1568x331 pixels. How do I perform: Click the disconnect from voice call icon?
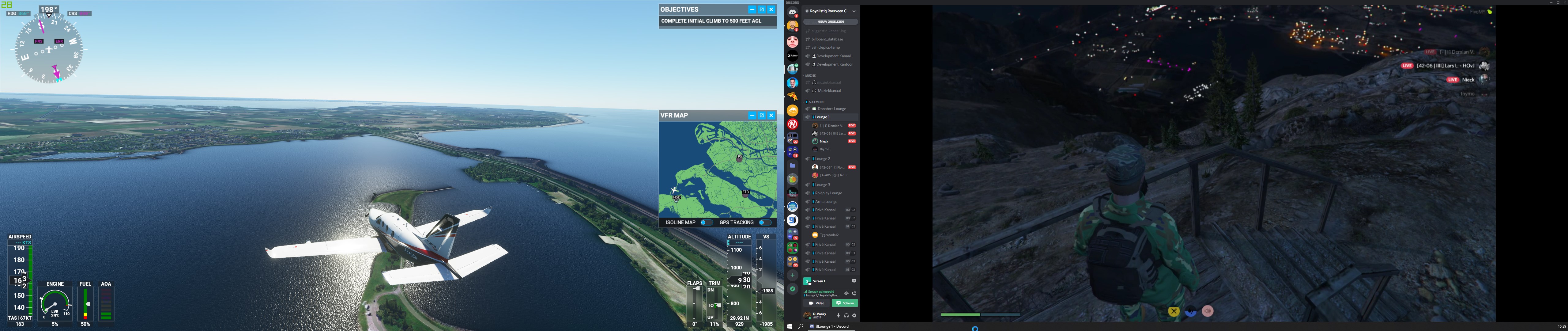point(854,293)
